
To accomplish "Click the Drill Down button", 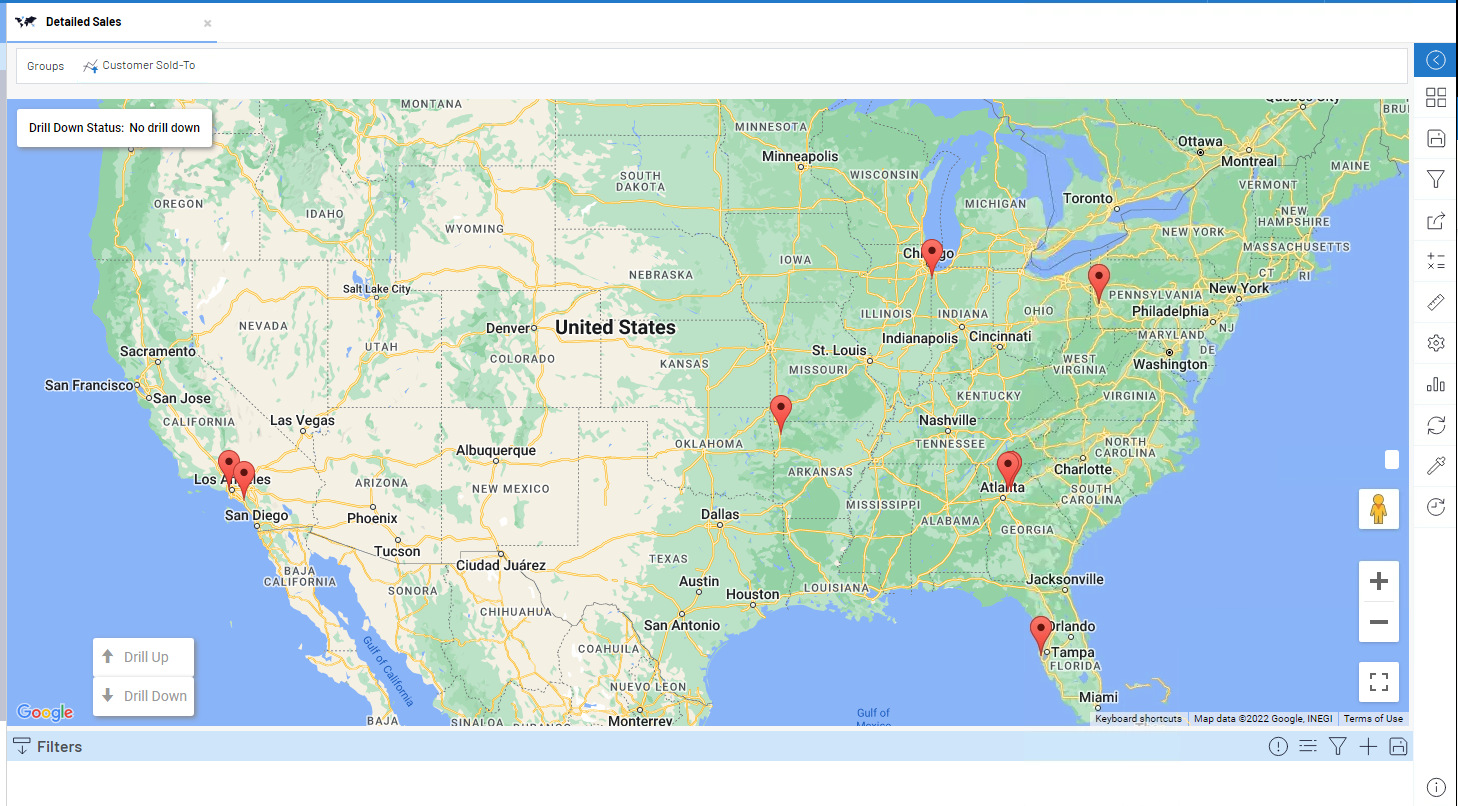I will tap(143, 695).
